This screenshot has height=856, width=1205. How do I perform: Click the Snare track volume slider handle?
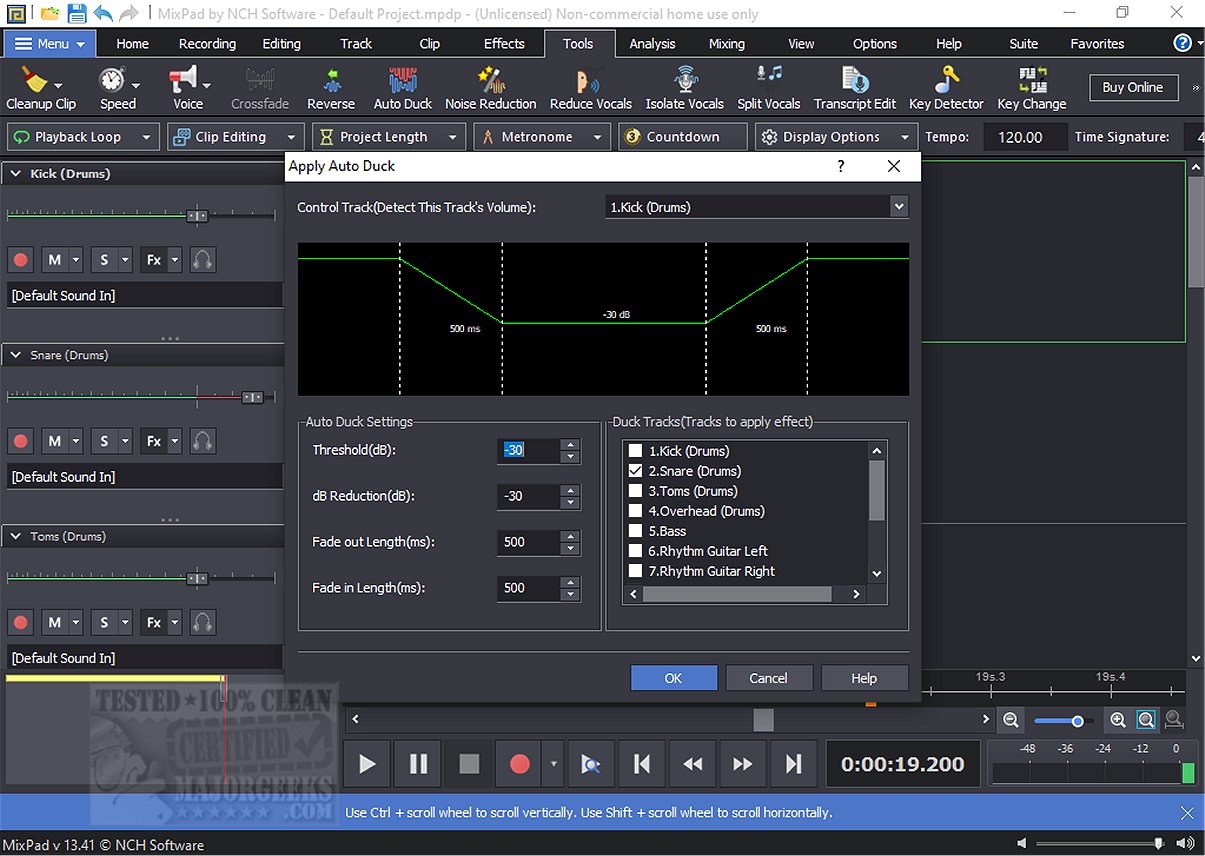tap(252, 397)
